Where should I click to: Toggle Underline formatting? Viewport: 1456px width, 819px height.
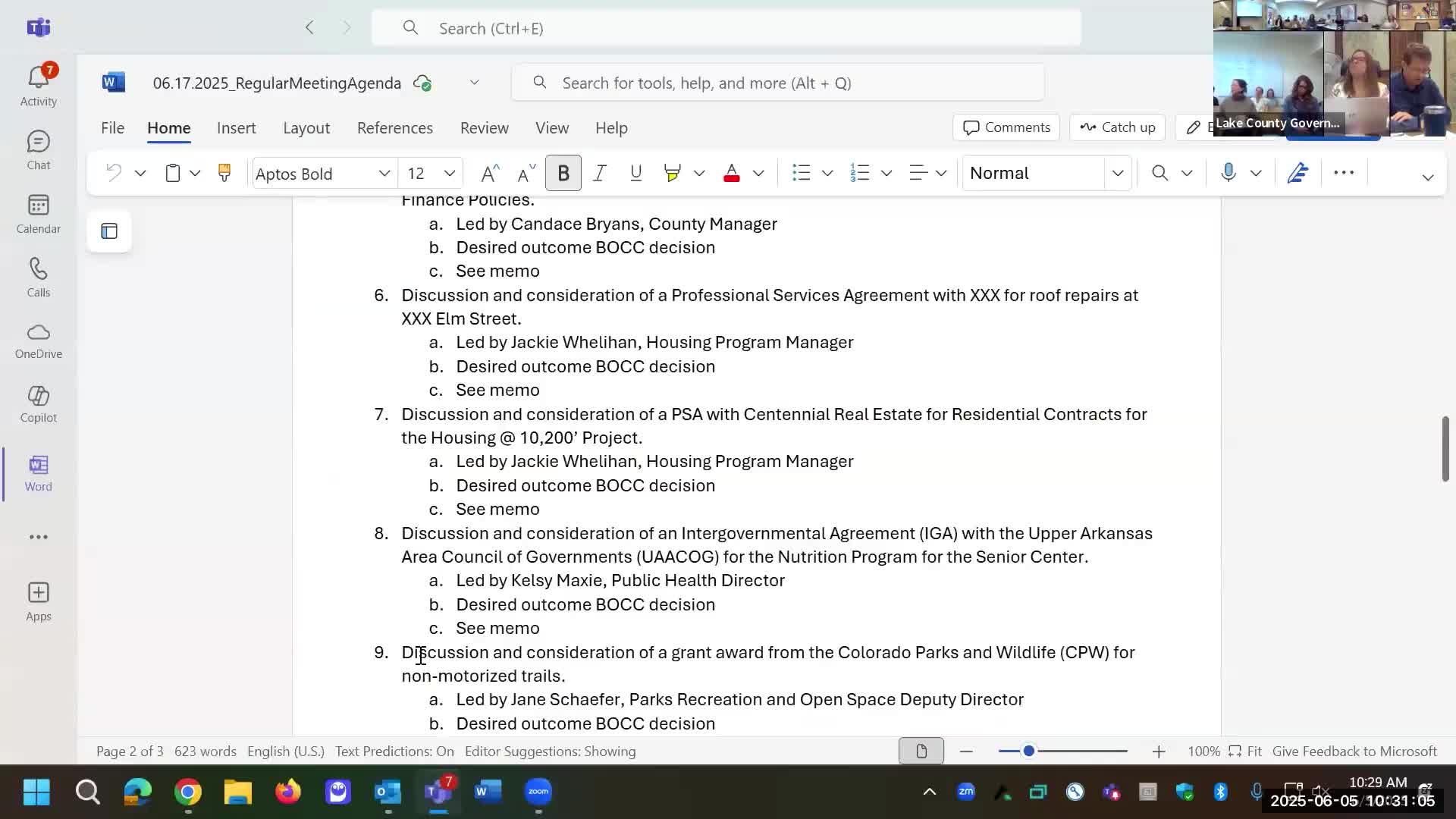click(635, 173)
